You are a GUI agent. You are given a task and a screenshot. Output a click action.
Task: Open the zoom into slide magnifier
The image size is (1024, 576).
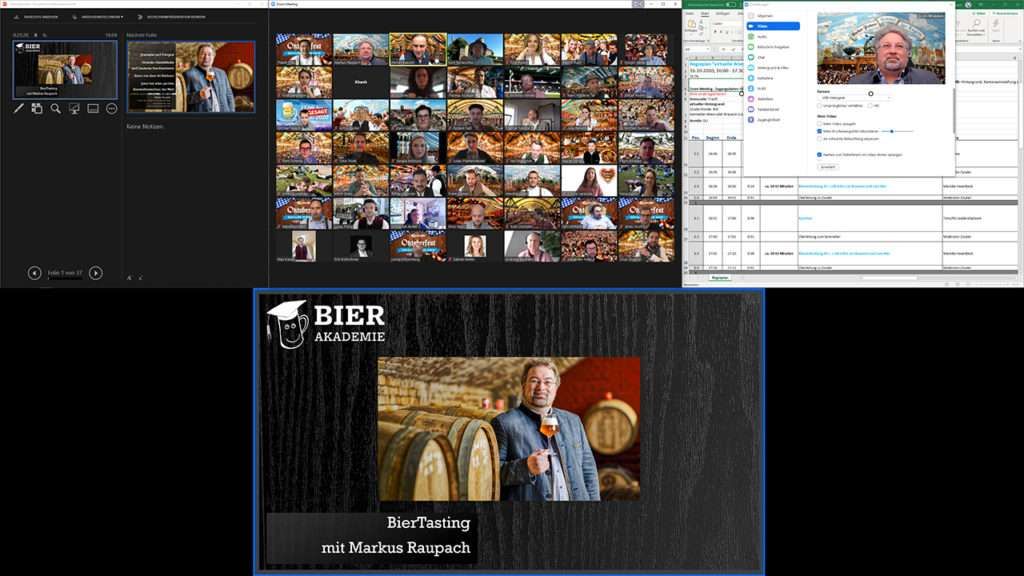click(56, 108)
